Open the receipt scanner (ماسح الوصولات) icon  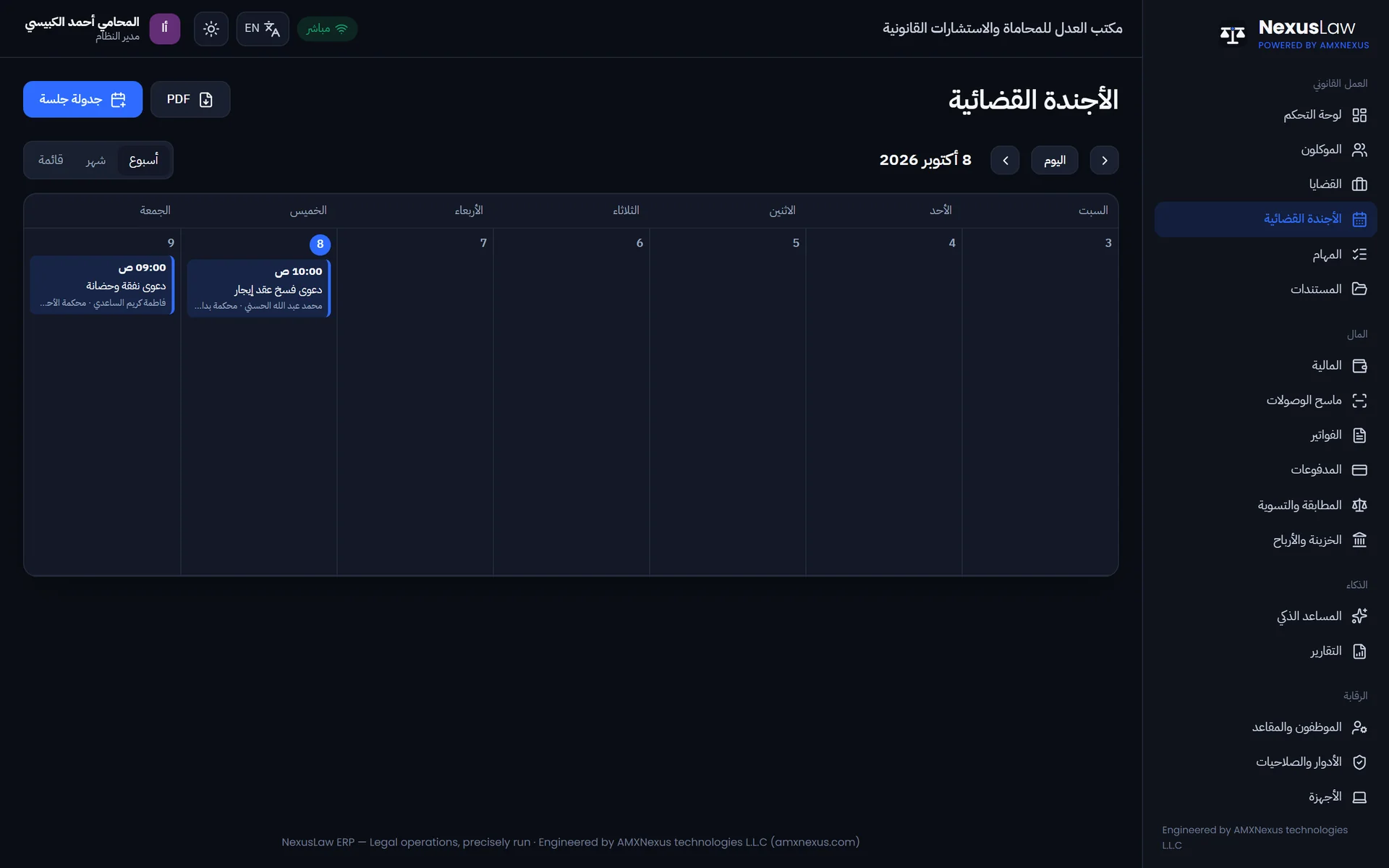click(1359, 401)
